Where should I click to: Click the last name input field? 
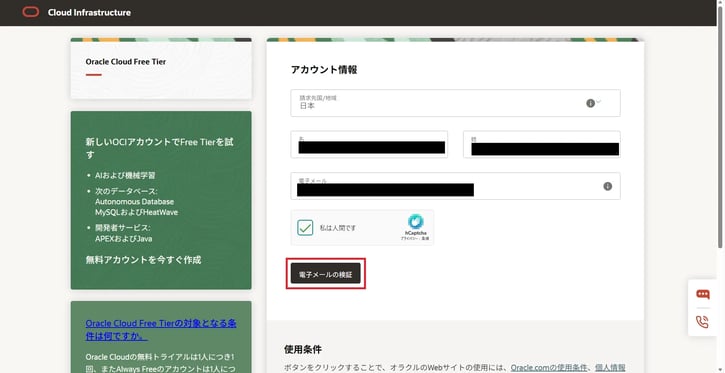coord(542,144)
